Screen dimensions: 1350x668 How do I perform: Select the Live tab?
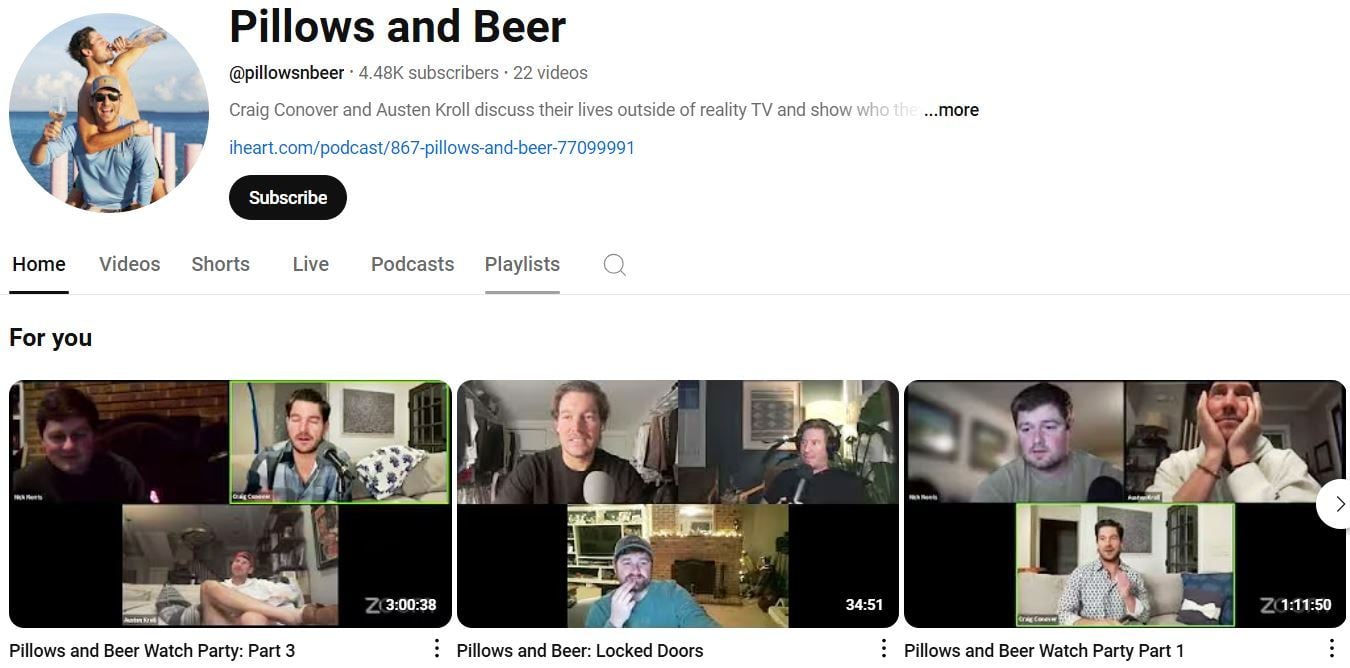coord(310,264)
